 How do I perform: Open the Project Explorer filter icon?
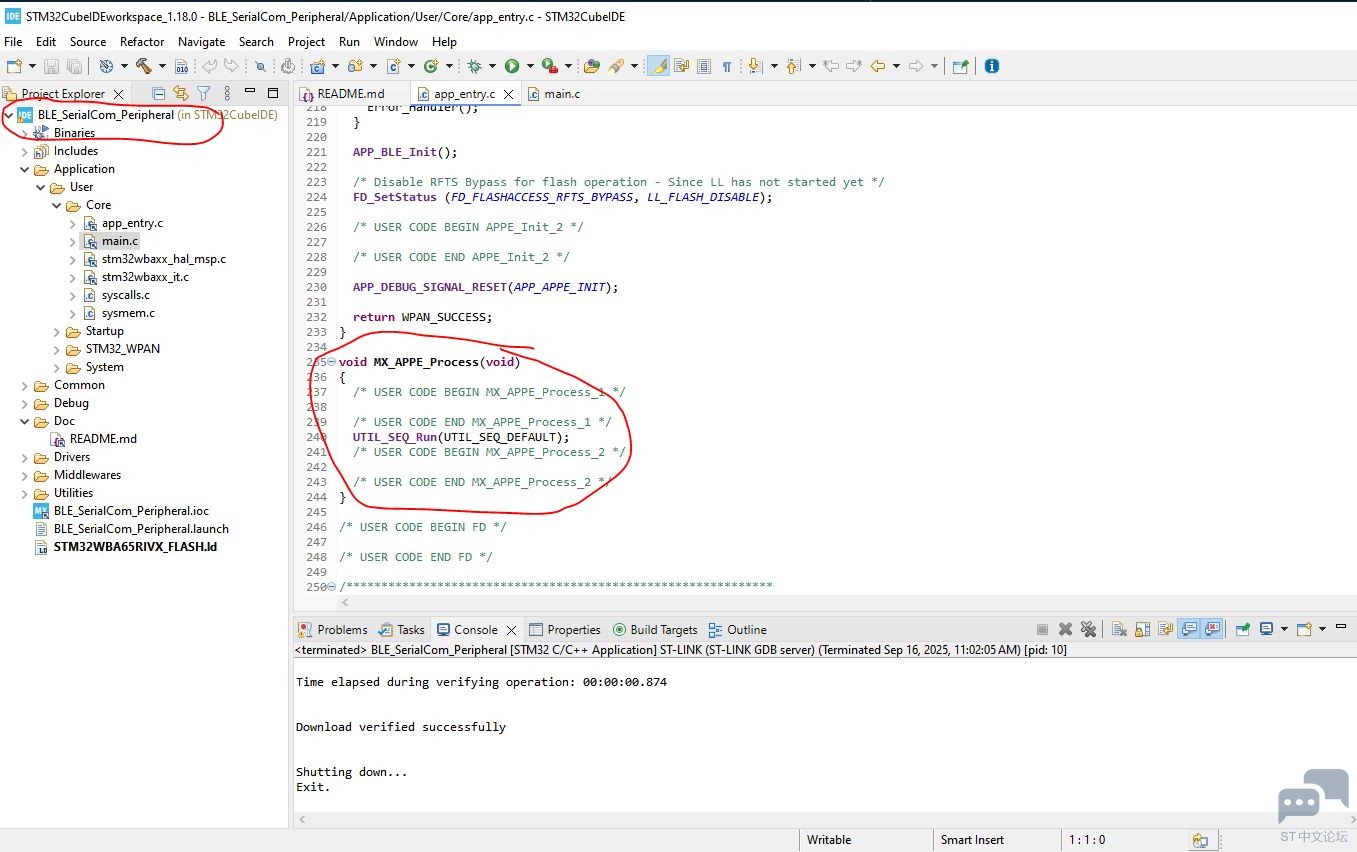tap(203, 93)
